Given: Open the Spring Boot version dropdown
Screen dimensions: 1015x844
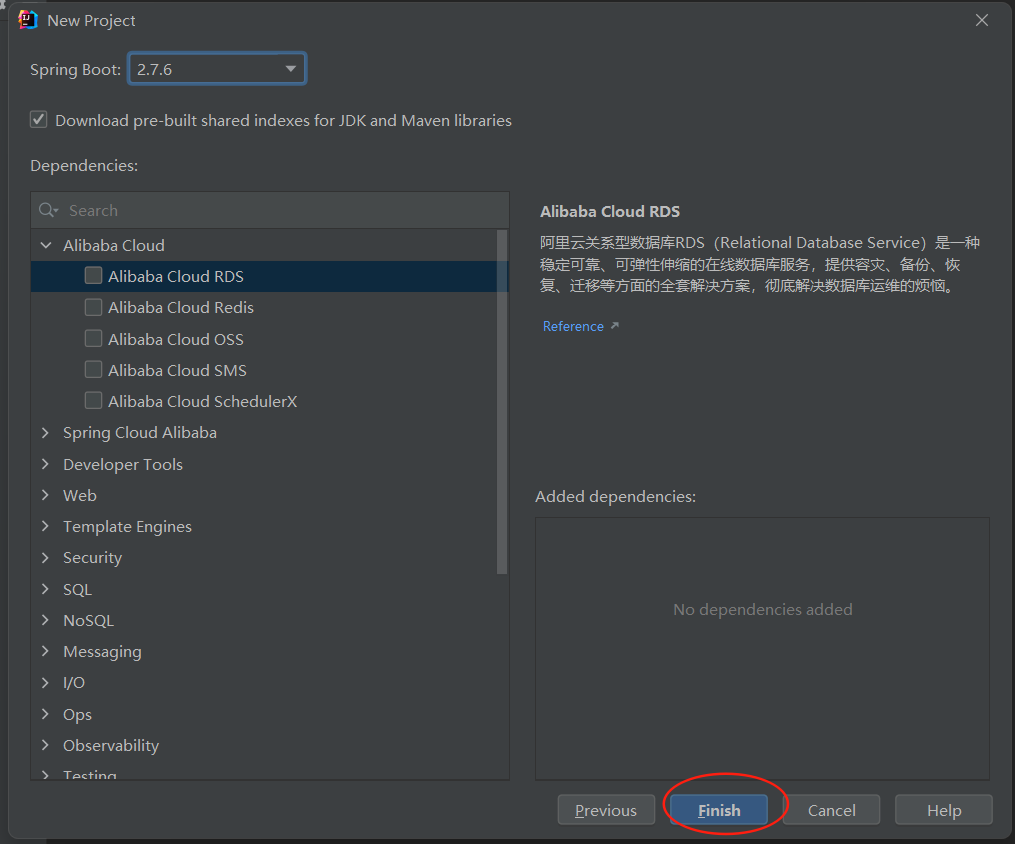Looking at the screenshot, I should (x=217, y=69).
